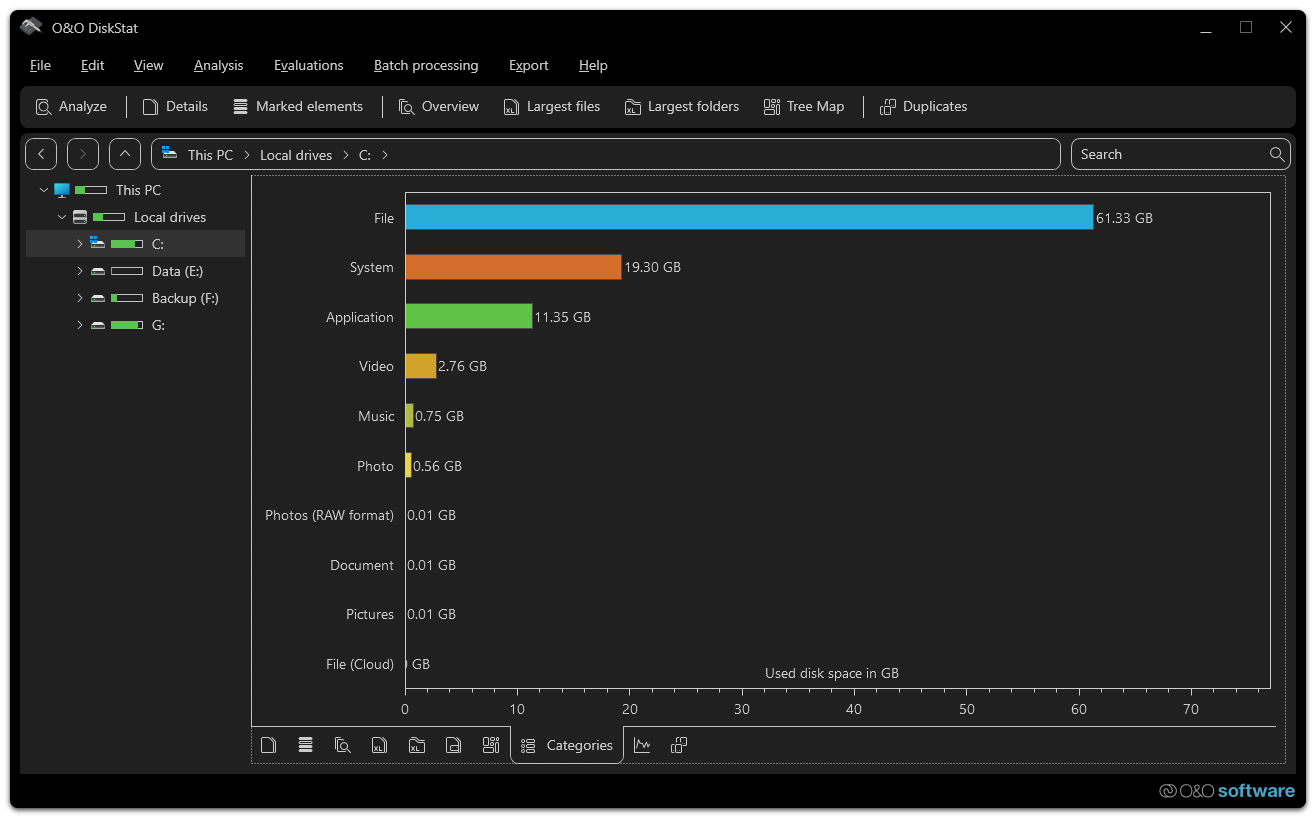Screen dimensions: 1316x818
Task: Open the Batch processing menu
Action: click(426, 65)
